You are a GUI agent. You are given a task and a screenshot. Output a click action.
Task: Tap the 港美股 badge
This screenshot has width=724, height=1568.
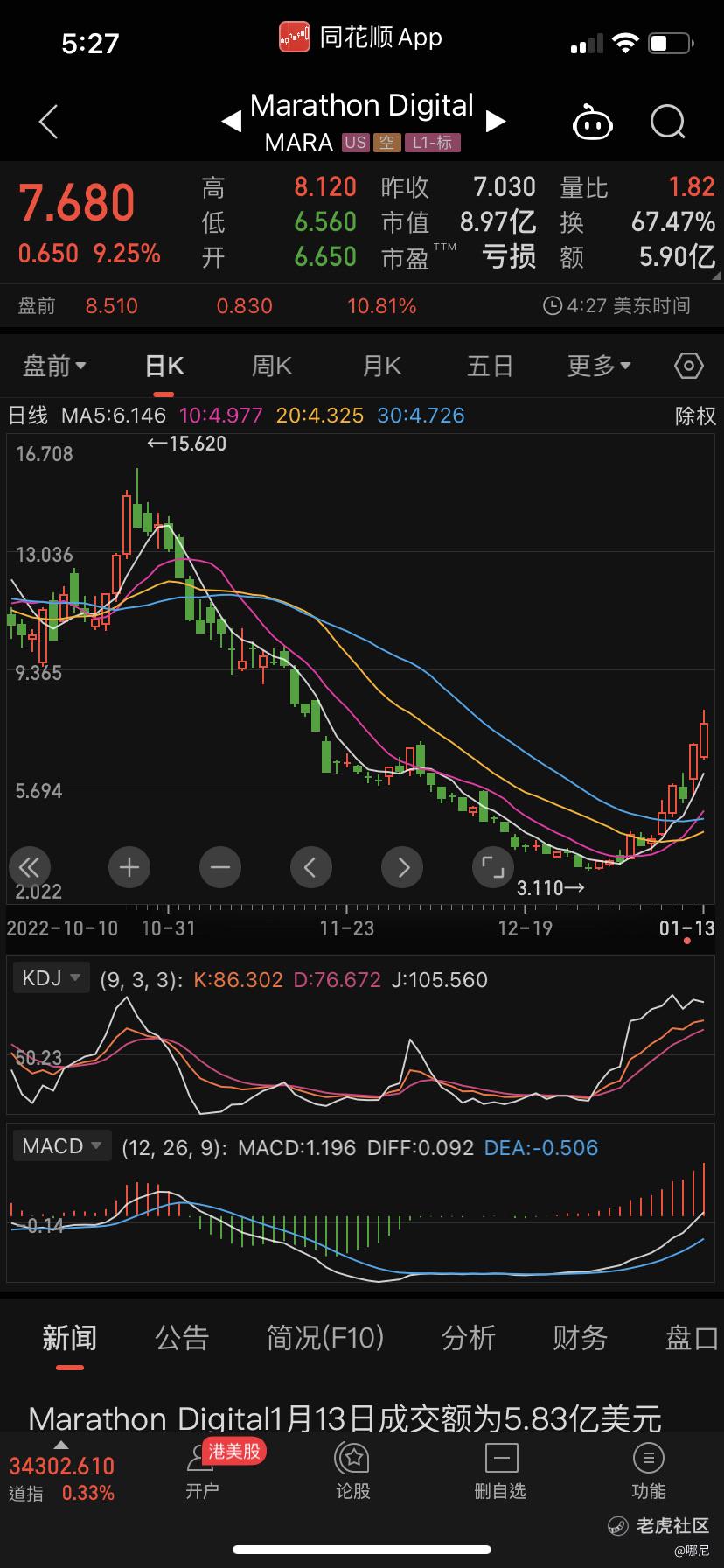(233, 1451)
